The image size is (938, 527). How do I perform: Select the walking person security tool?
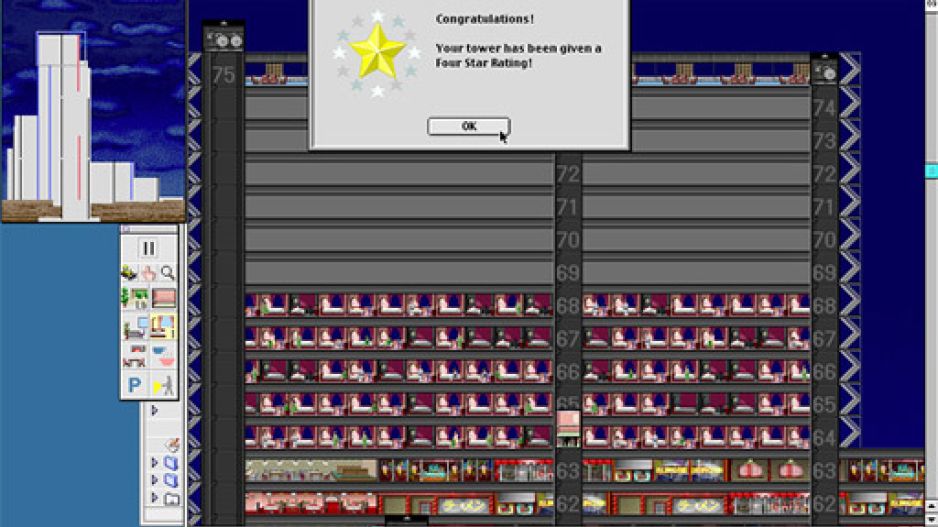tap(163, 386)
